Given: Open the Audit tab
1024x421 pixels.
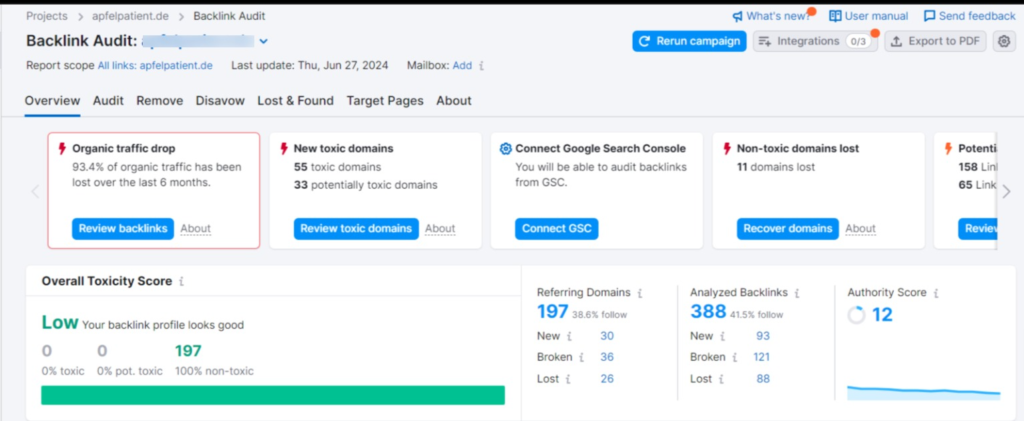Looking at the screenshot, I should click(x=108, y=101).
